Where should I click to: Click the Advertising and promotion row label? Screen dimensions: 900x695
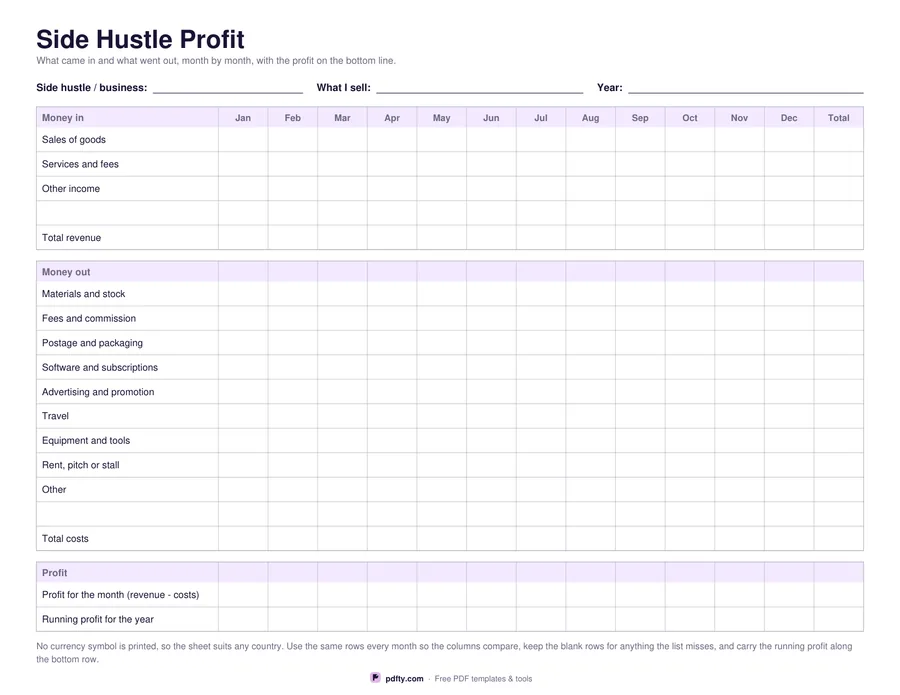tap(98, 392)
